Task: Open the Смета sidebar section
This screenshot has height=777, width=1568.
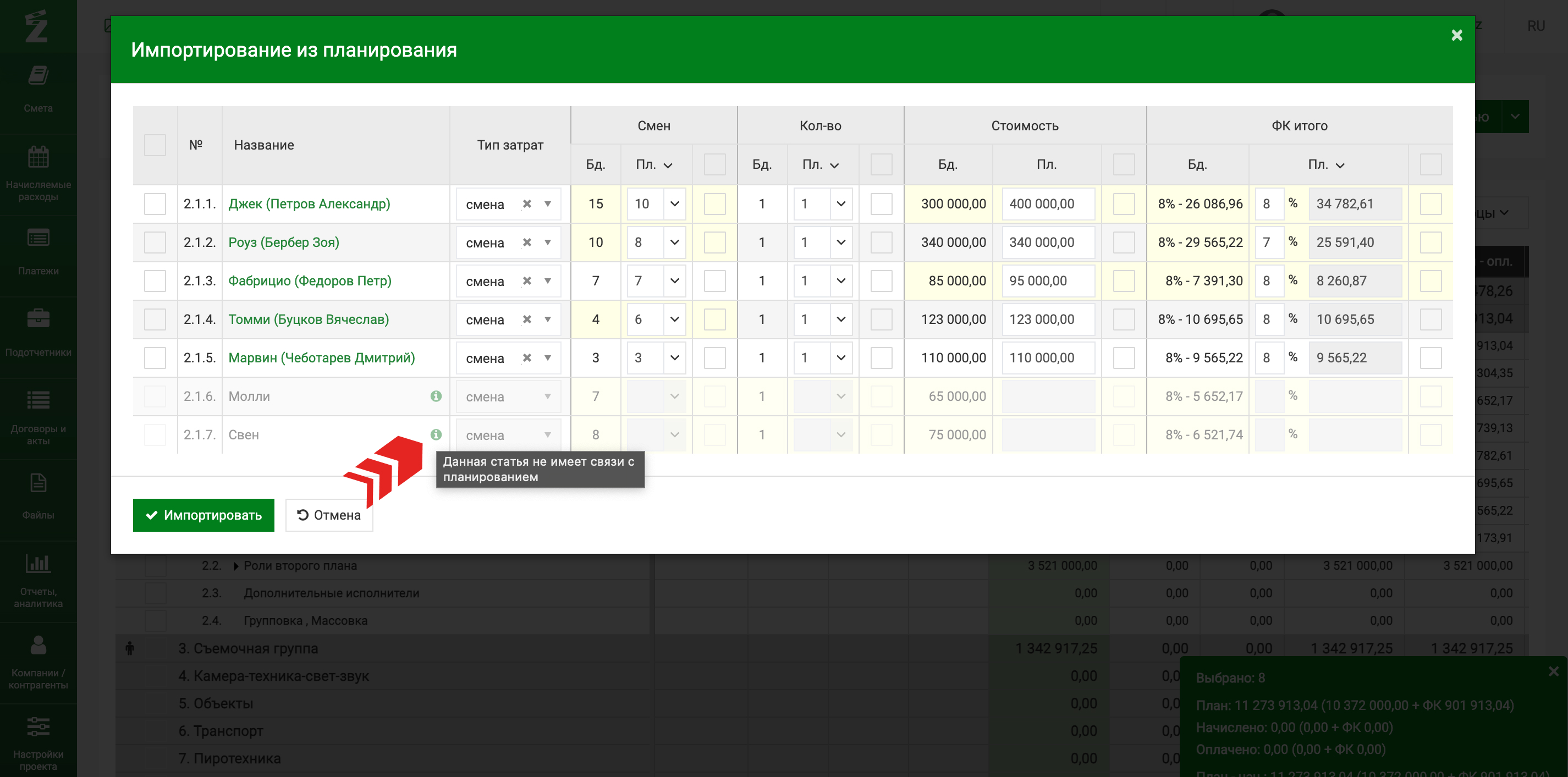Action: [38, 90]
